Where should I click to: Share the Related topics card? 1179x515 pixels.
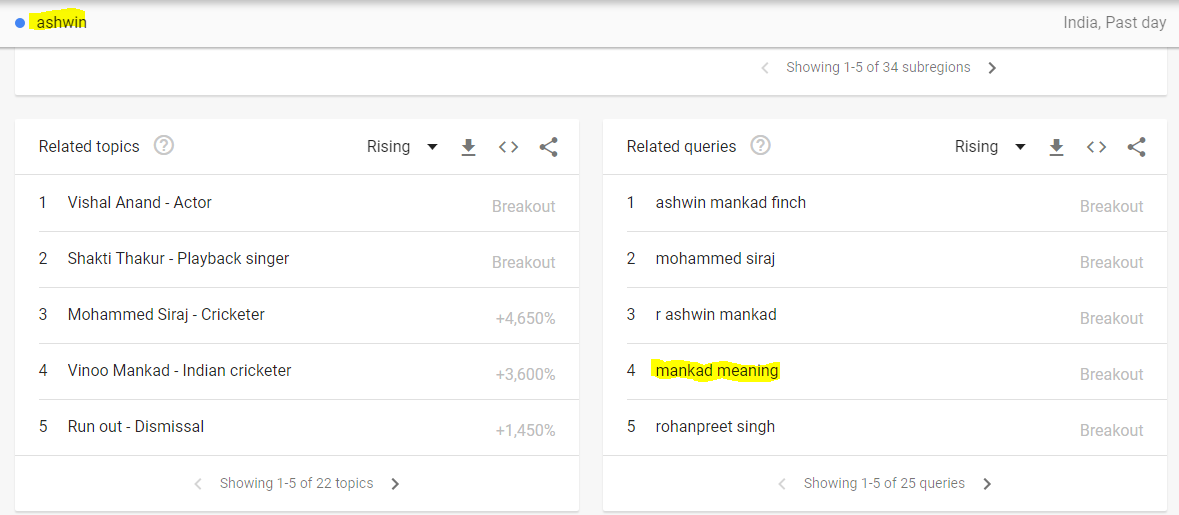[548, 147]
